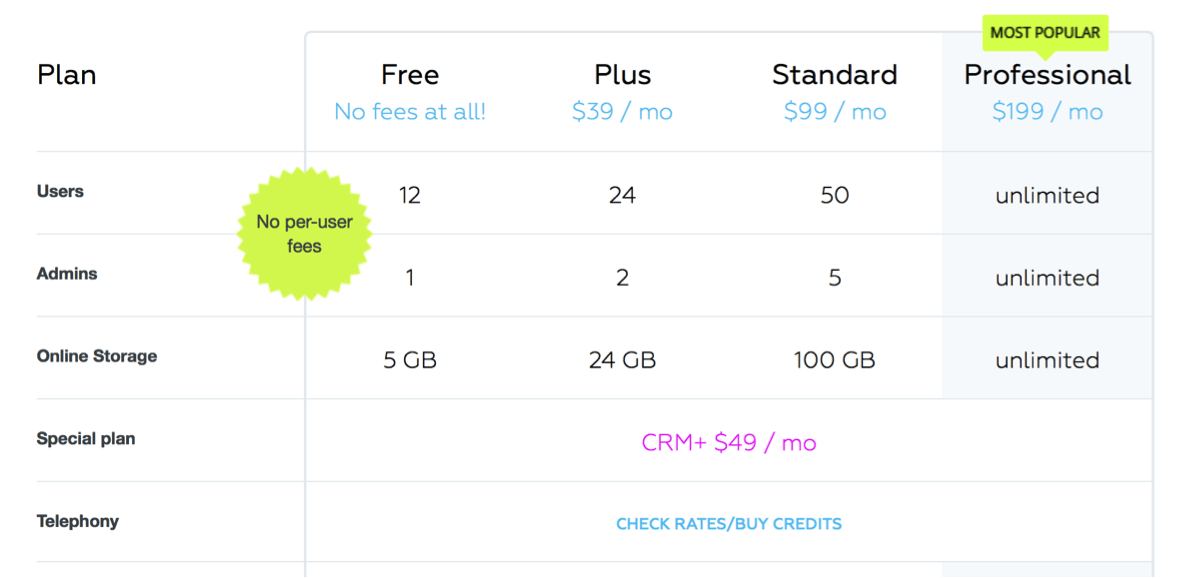Click the 24 GB storage value

[x=623, y=361]
